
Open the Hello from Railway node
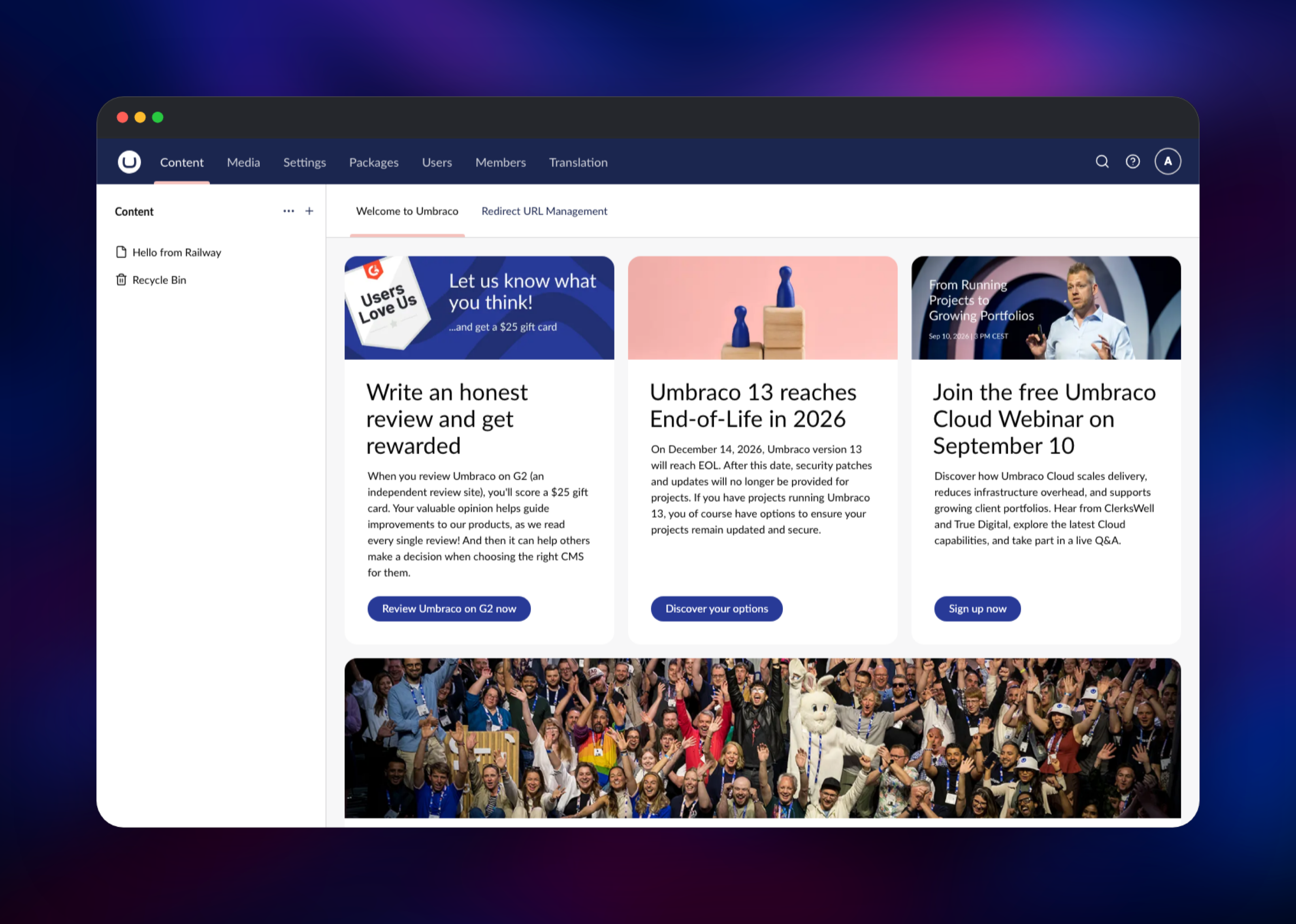177,252
